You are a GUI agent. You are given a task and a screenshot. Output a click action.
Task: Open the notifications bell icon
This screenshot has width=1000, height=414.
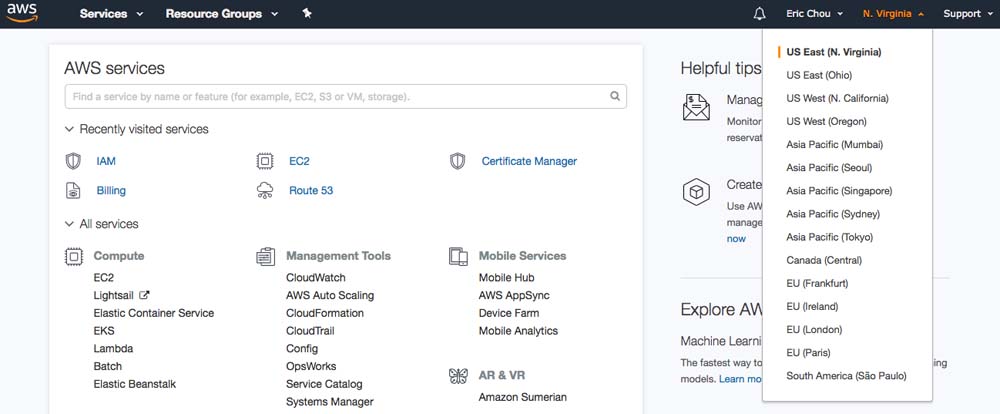(759, 14)
